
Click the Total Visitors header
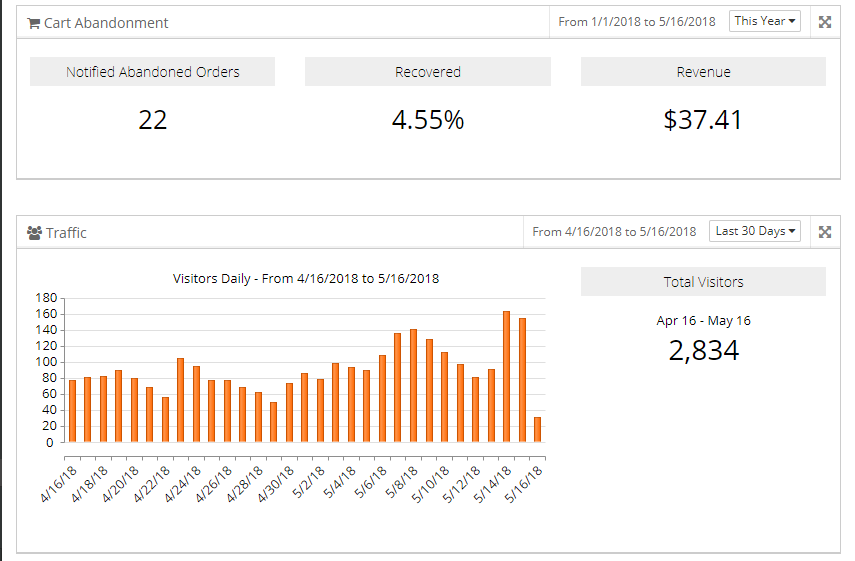click(703, 282)
